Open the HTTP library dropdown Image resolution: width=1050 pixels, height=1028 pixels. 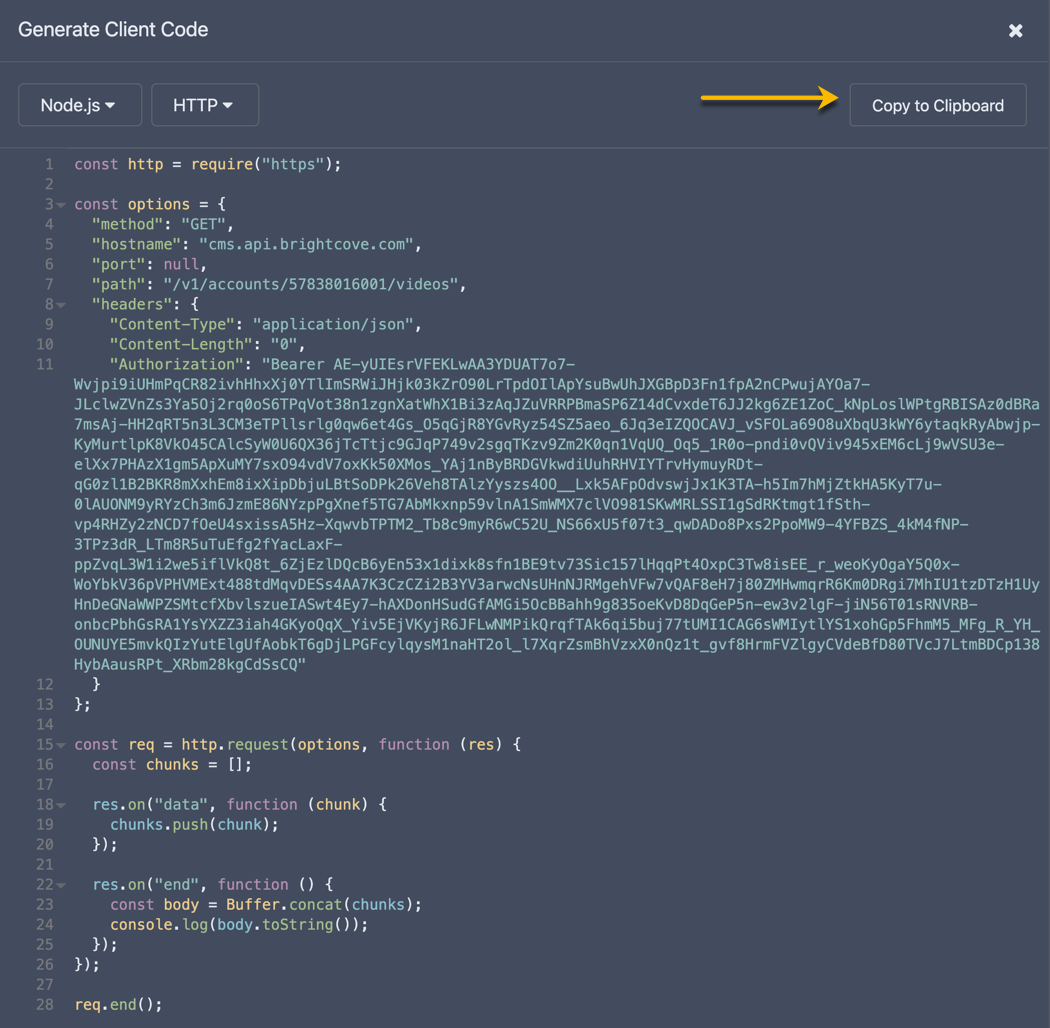[204, 105]
